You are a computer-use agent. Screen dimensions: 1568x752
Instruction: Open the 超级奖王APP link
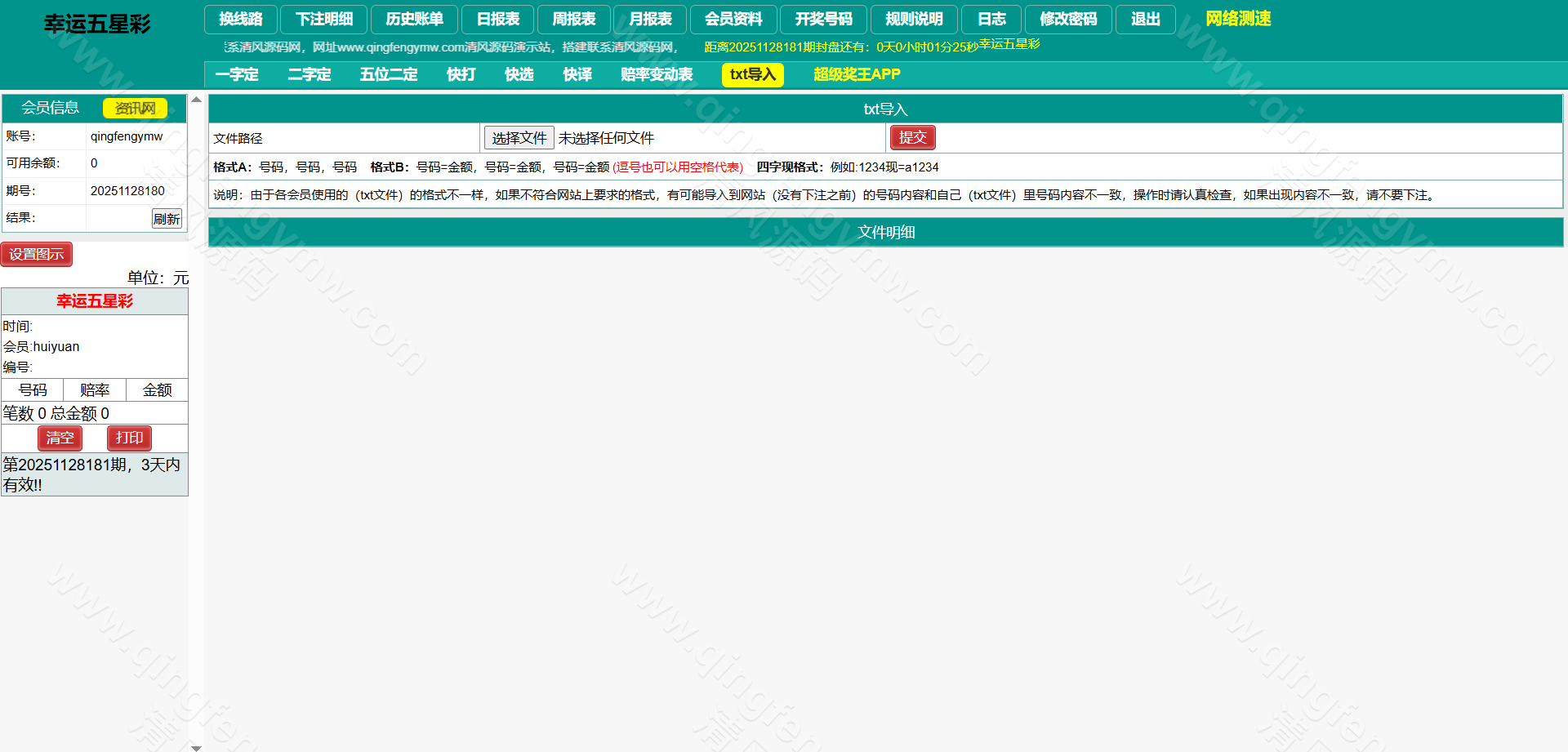coord(855,74)
